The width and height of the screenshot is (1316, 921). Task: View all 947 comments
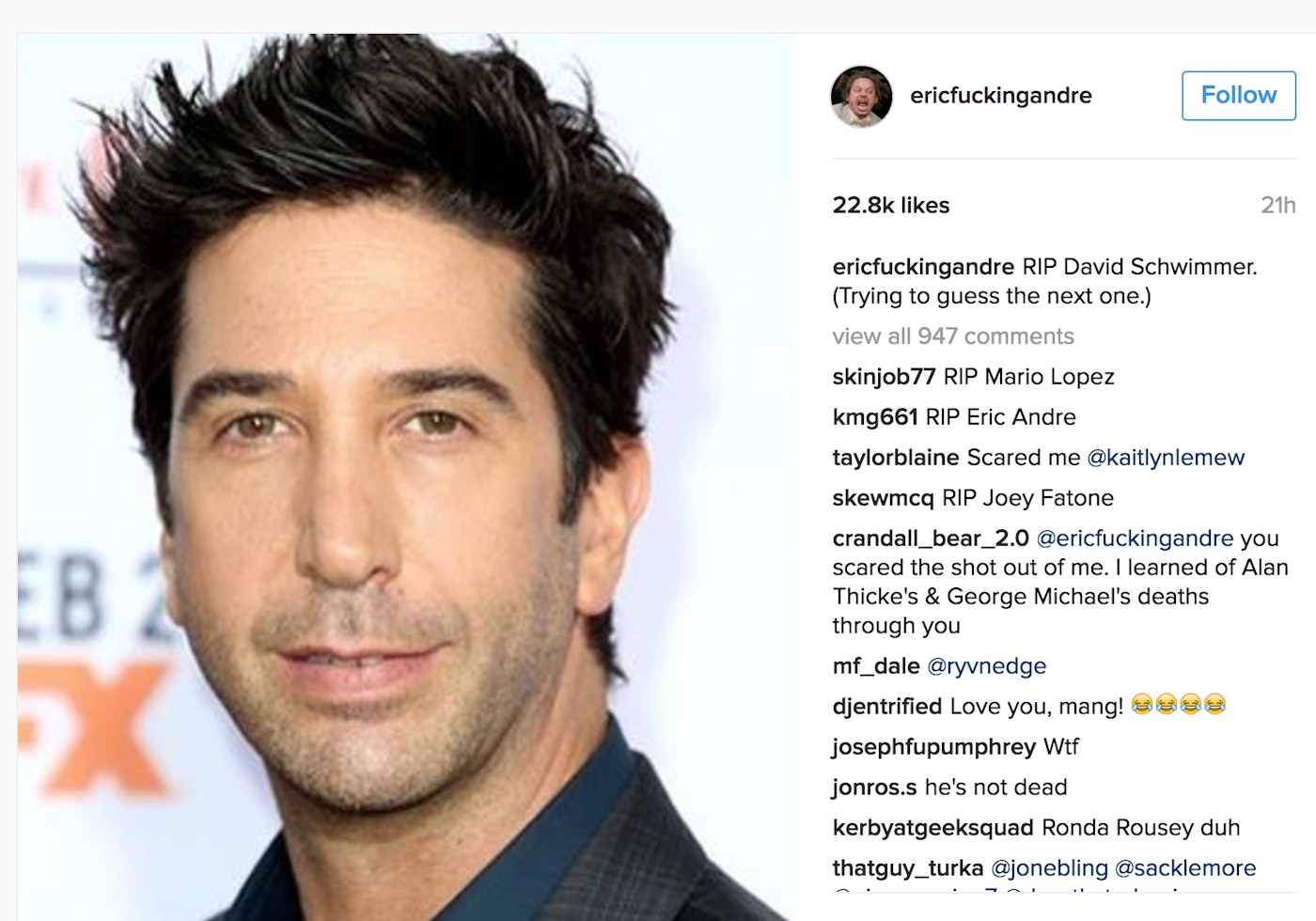point(952,336)
